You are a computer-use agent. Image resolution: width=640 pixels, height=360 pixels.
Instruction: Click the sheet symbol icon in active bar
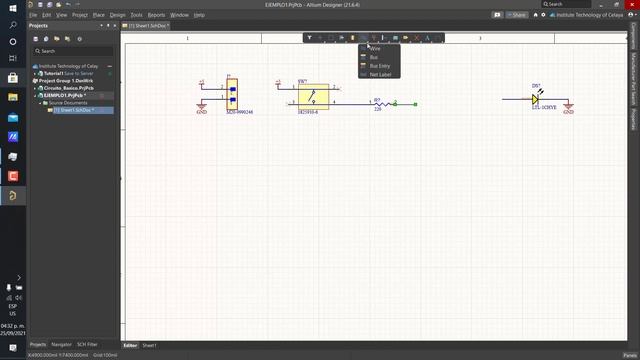point(395,38)
